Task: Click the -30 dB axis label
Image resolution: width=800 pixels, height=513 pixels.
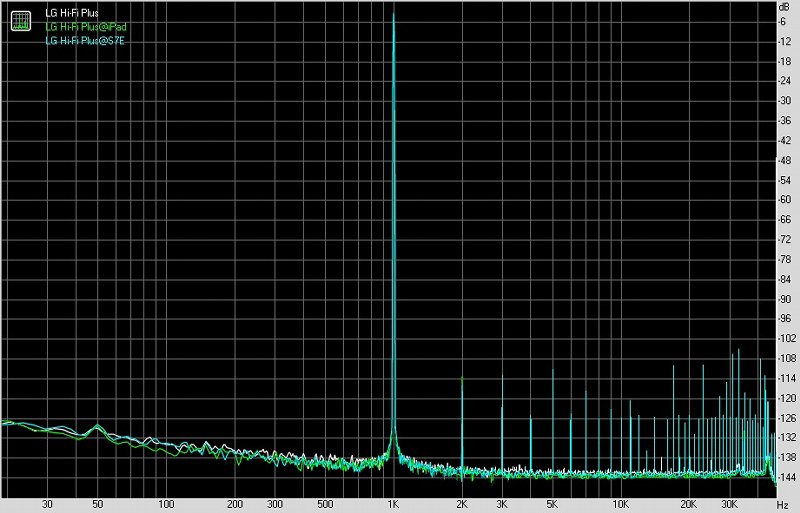Action: pos(785,101)
